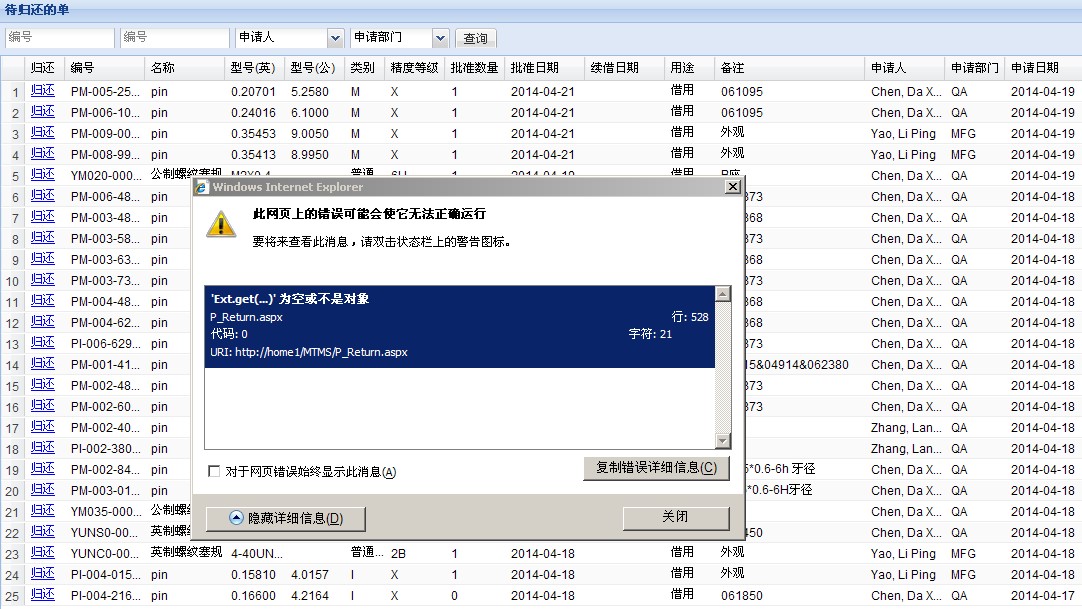Screen dimensions: 1082x609
Task: Sort by the 型号(公) column header
Action: (x=315, y=68)
